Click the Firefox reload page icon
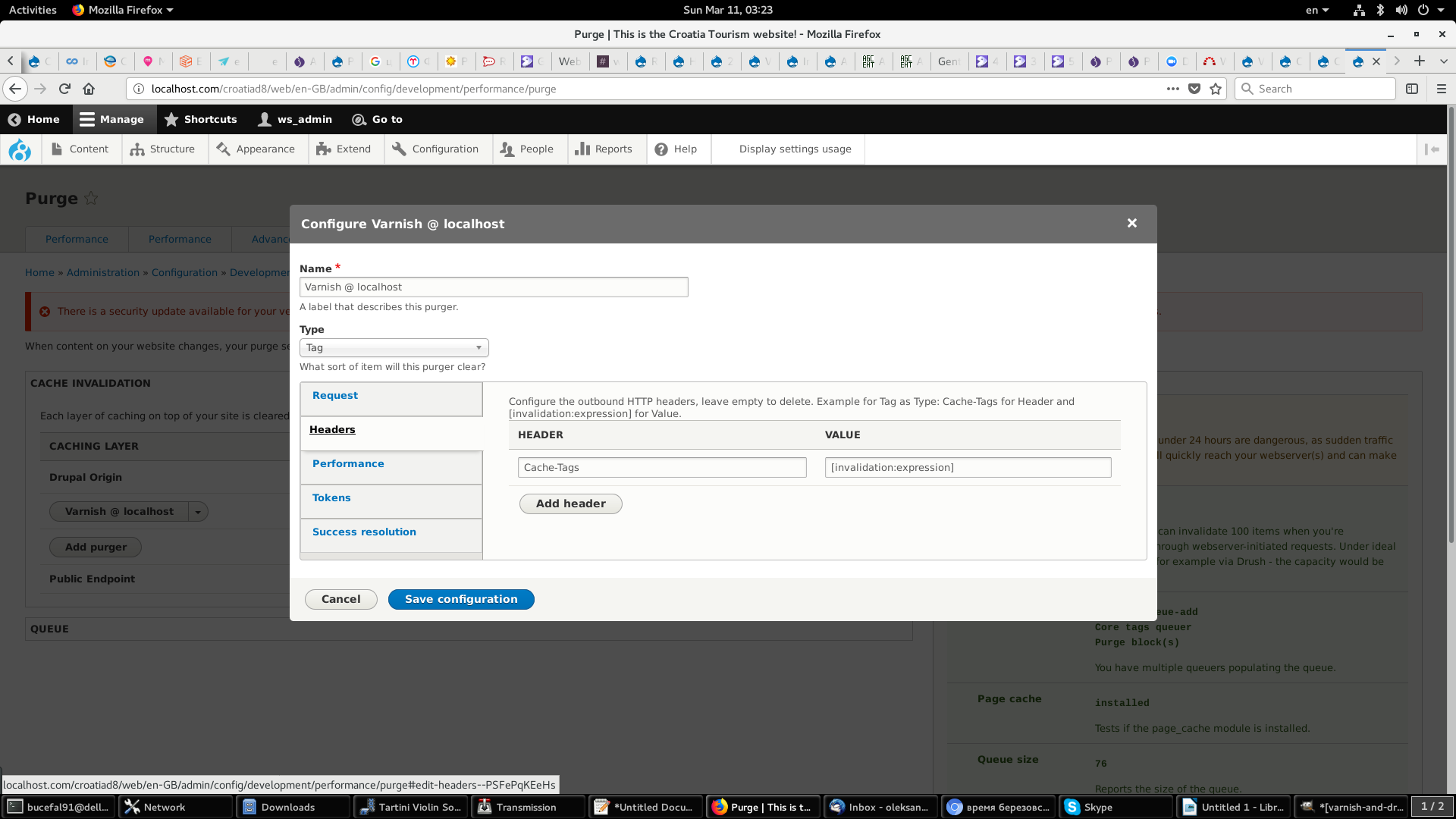The image size is (1456, 819). (64, 89)
